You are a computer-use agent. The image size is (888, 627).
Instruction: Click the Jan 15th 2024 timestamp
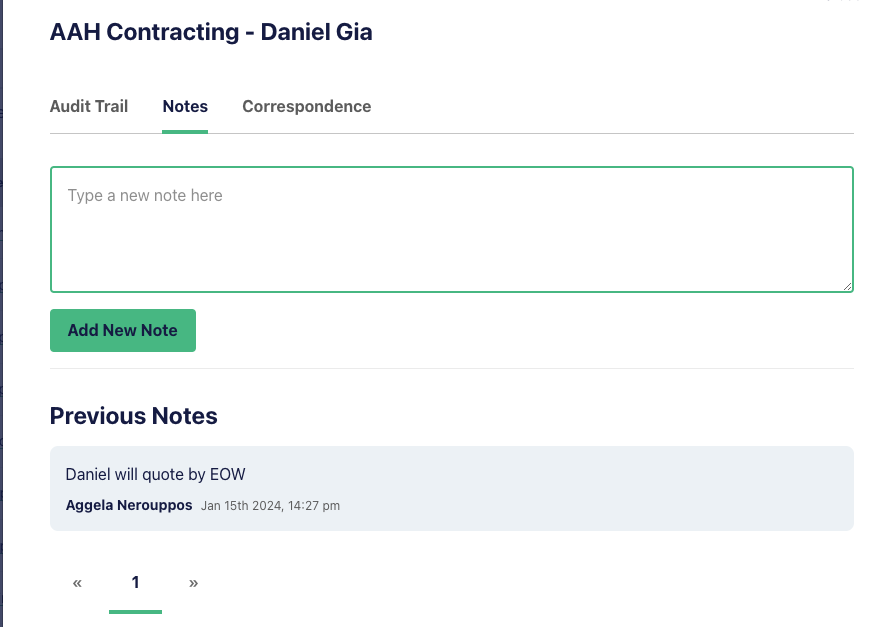270,506
